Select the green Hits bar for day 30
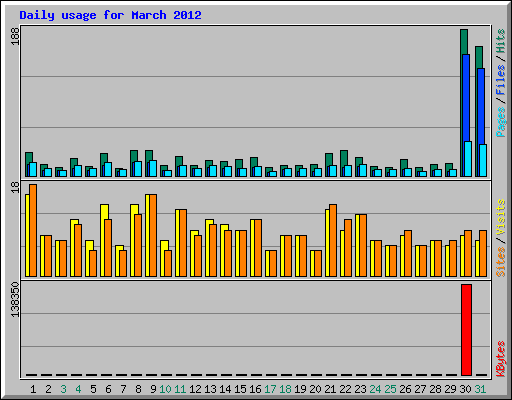 pyautogui.click(x=464, y=42)
